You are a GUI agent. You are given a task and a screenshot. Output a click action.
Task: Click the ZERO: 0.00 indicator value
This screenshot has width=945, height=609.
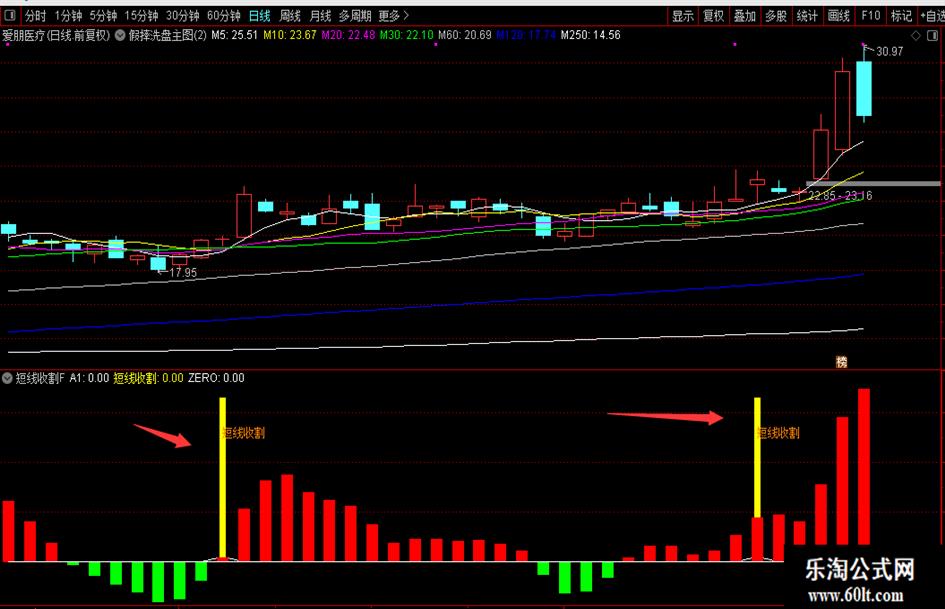coord(216,379)
